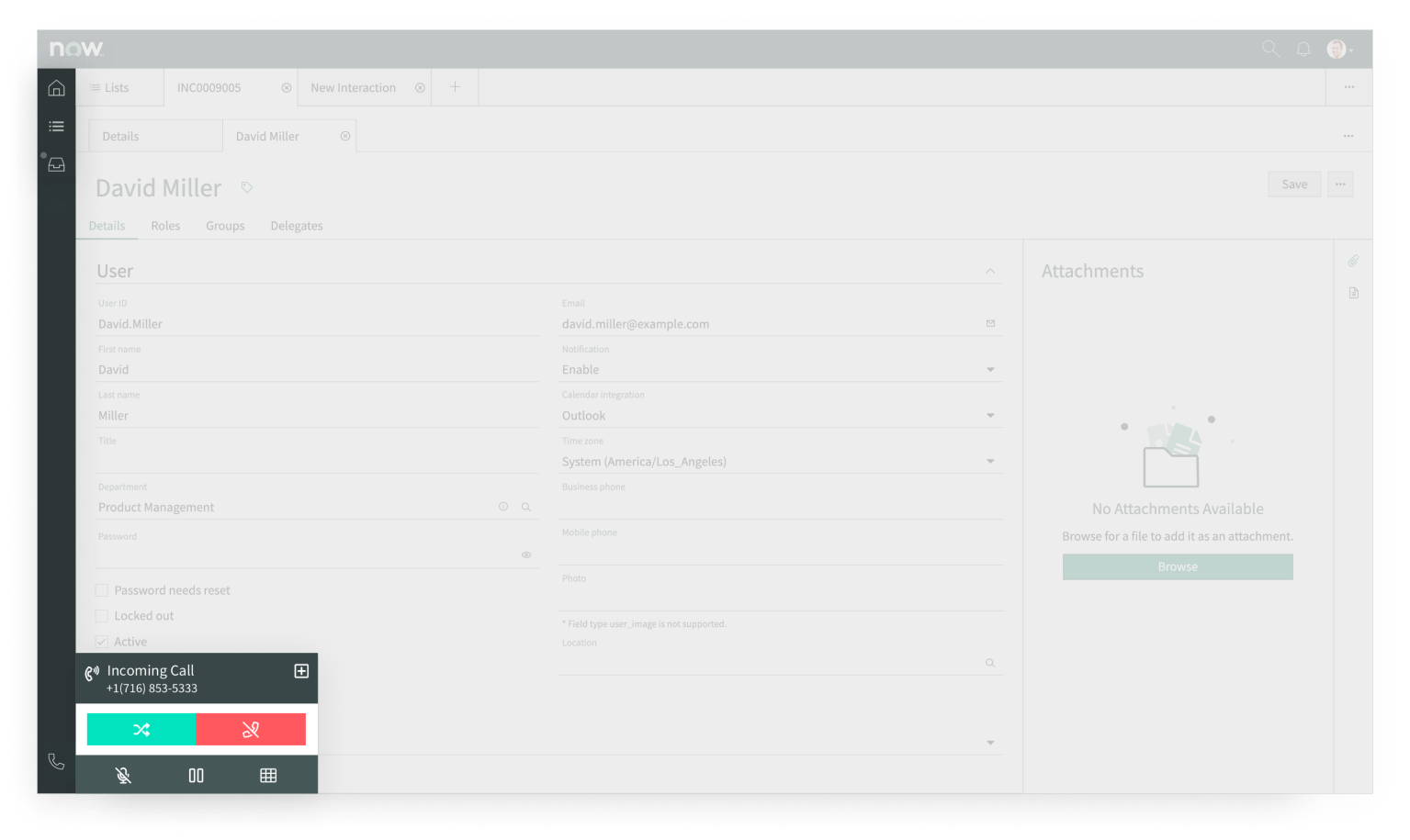Mute the microphone in the call panel
Screen dimensions: 1410x840
click(x=123, y=776)
